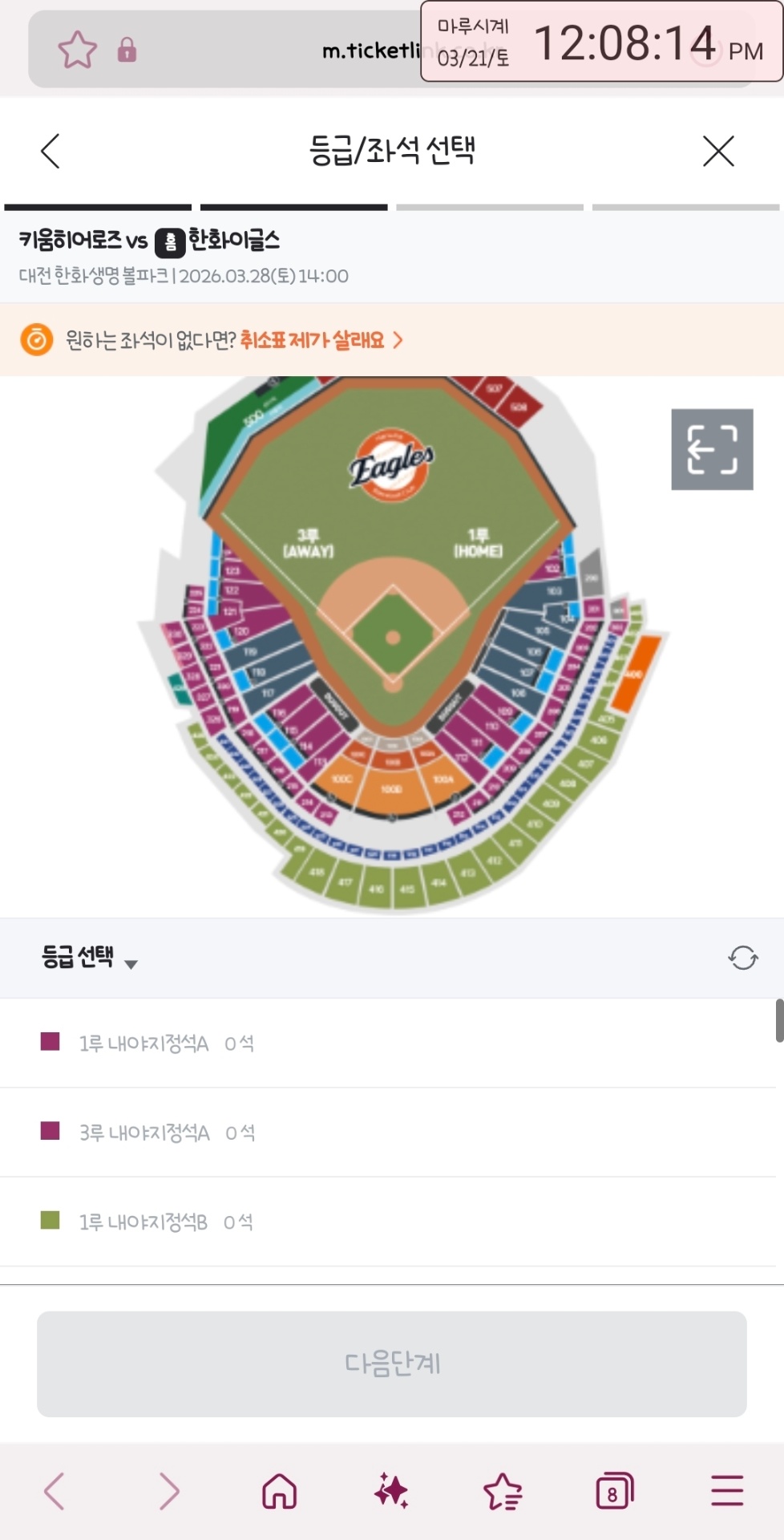
Task: Refresh seat availability with the reload icon
Action: (742, 958)
